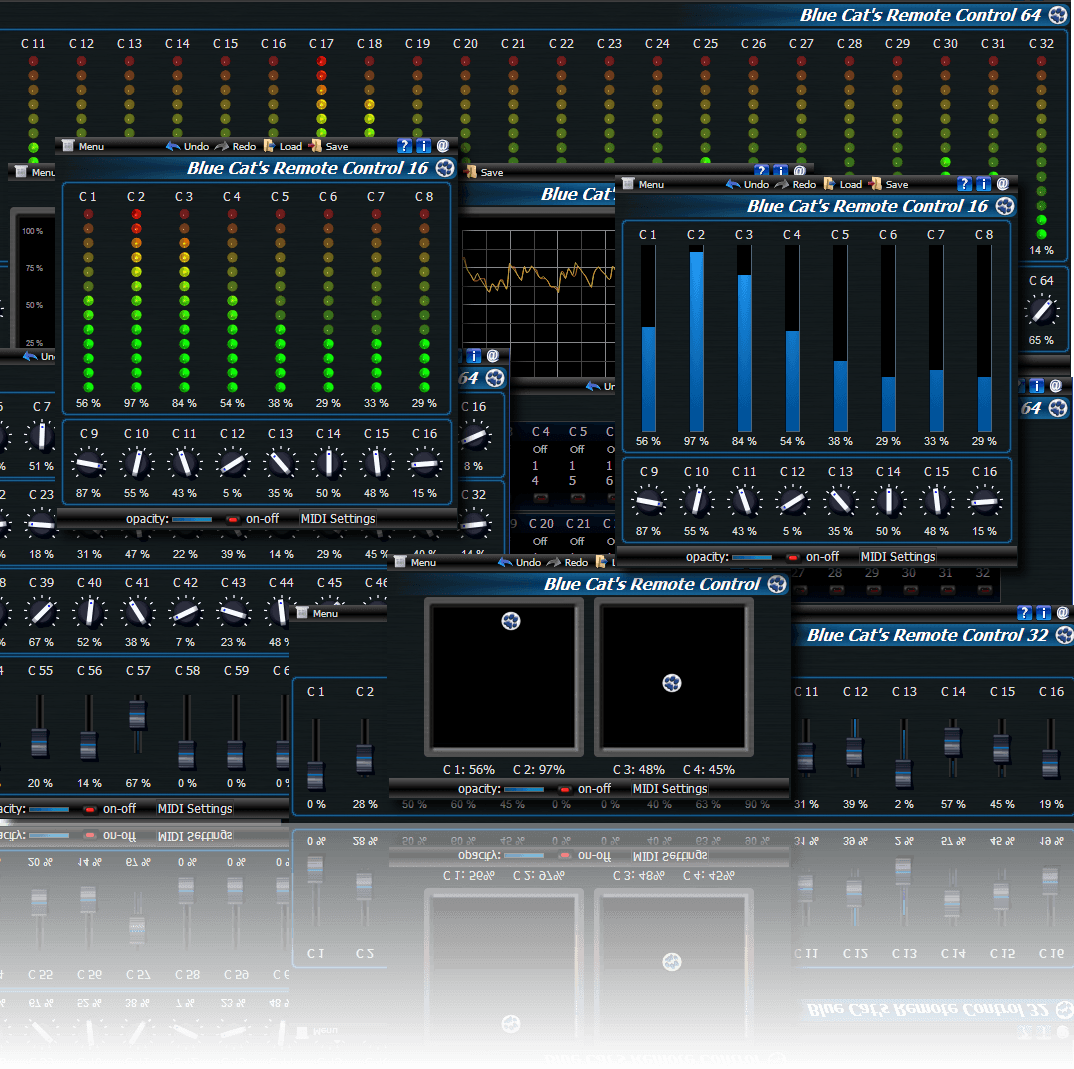Open the Menu dropdown in the left window

(x=30, y=170)
